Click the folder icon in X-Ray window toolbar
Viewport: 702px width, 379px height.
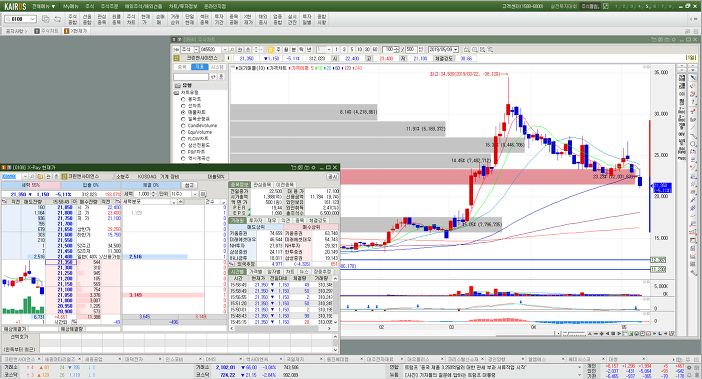click(40, 177)
